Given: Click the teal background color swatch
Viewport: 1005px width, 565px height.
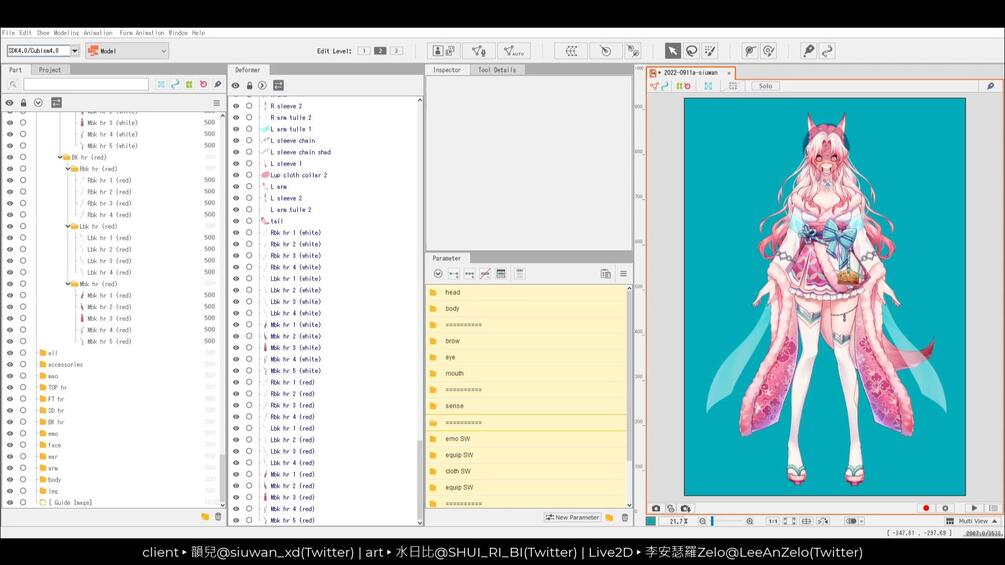Looking at the screenshot, I should click(x=651, y=521).
